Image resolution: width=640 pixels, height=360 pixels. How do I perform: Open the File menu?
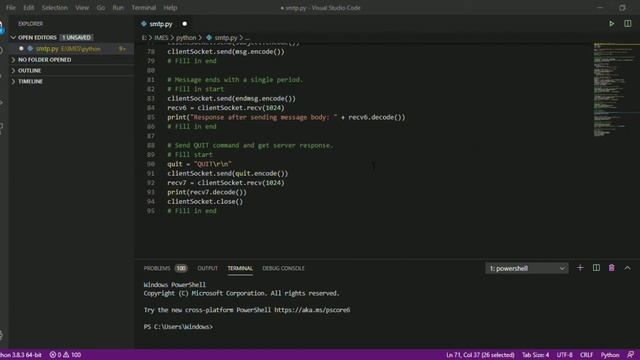click(11, 8)
